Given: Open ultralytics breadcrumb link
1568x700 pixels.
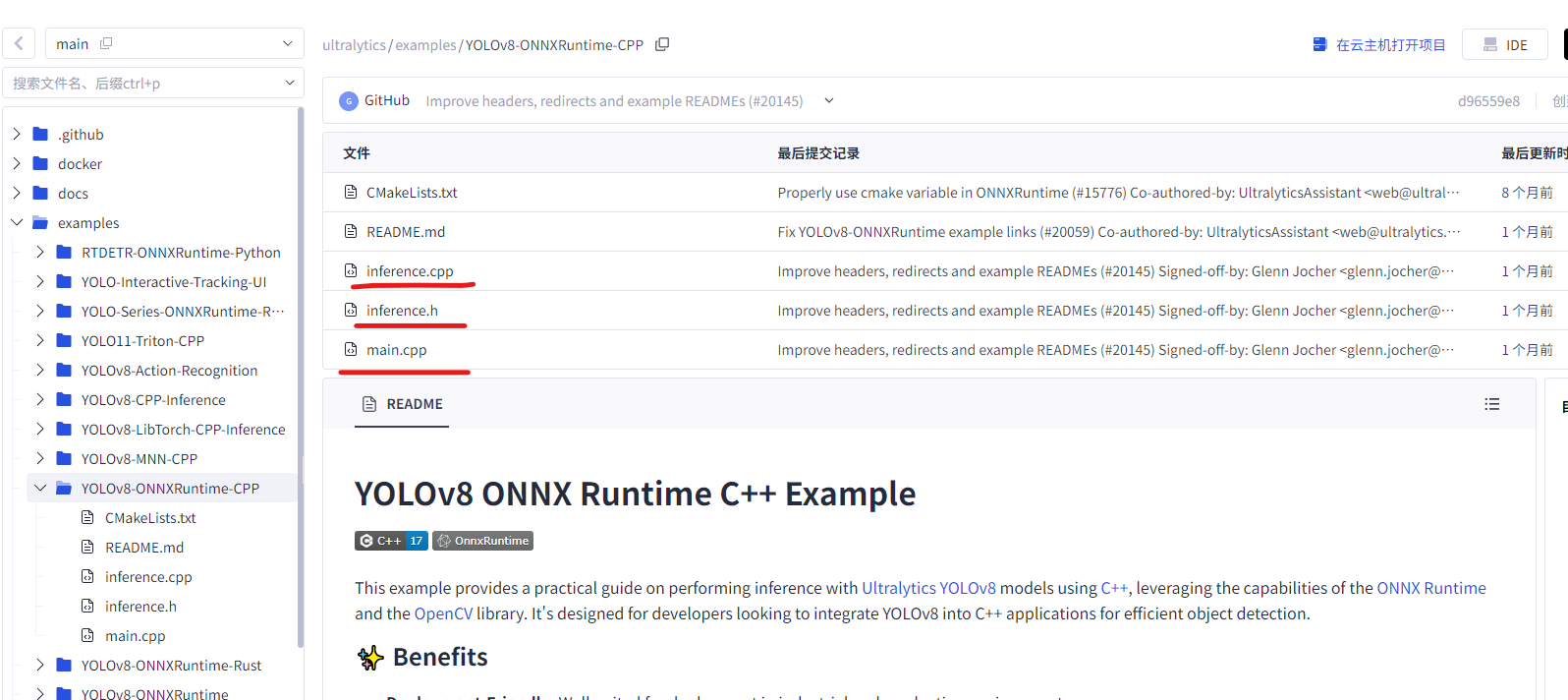Looking at the screenshot, I should click(x=355, y=45).
